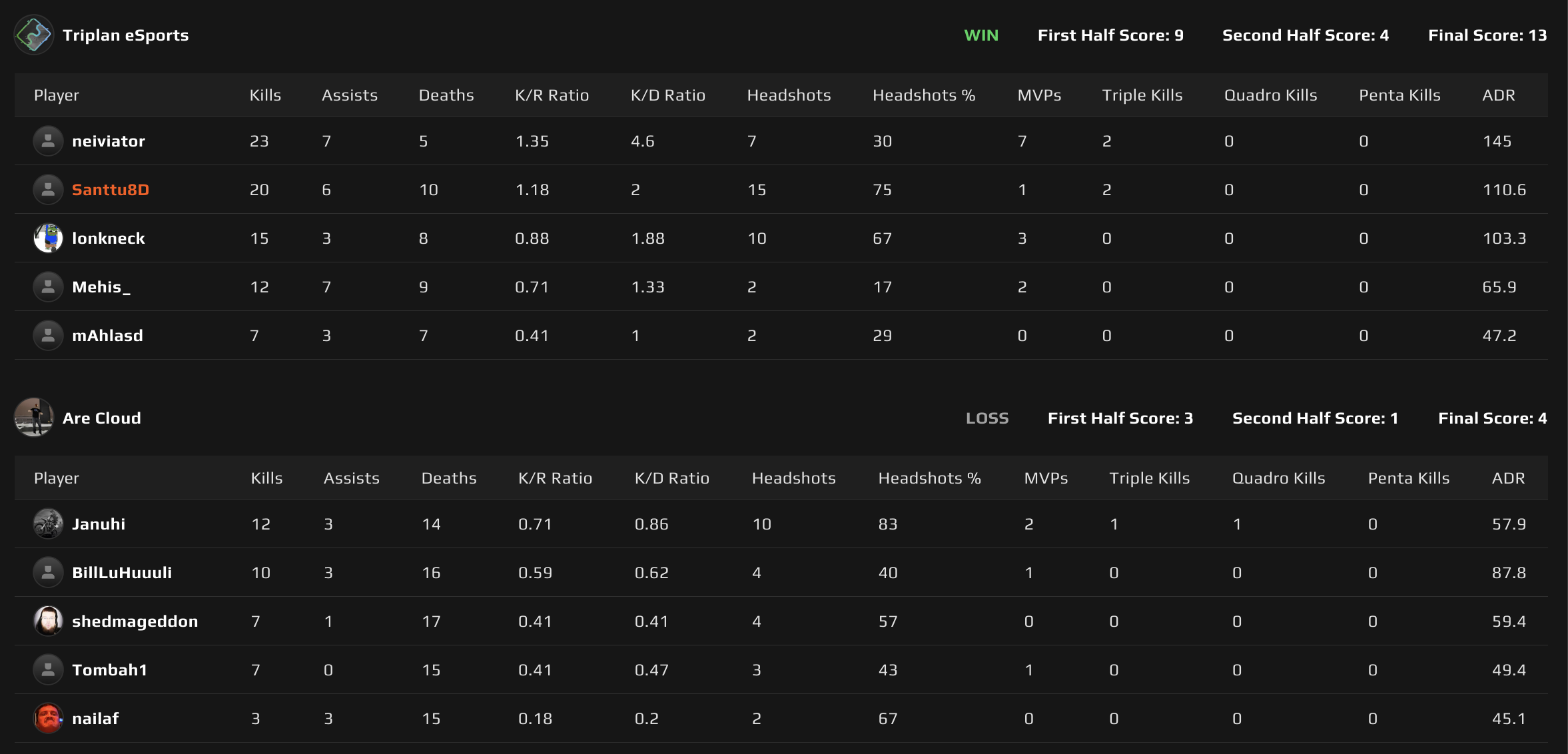Click lonkneck's profile picture

48,238
